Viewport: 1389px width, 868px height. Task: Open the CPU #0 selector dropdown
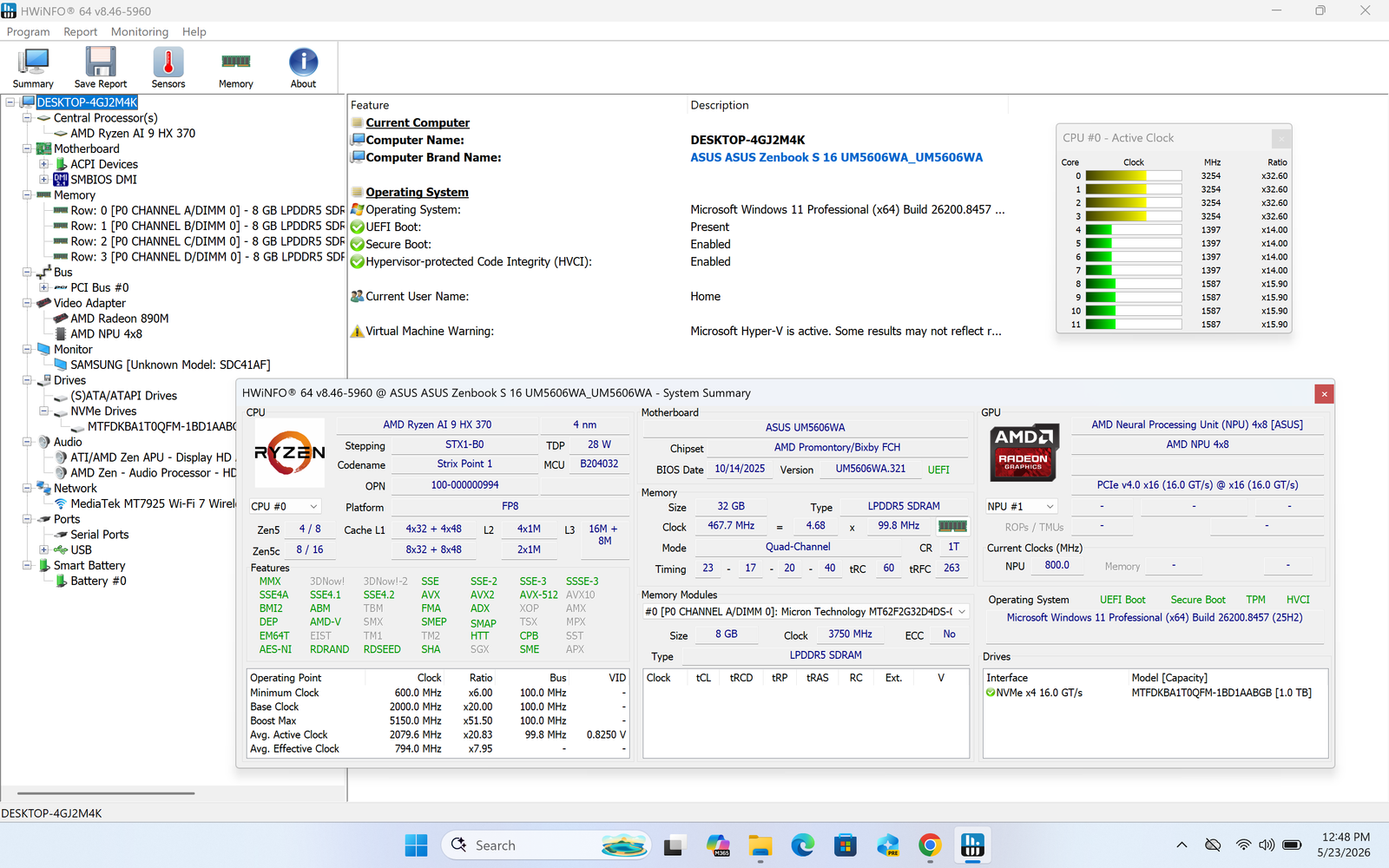pos(285,506)
